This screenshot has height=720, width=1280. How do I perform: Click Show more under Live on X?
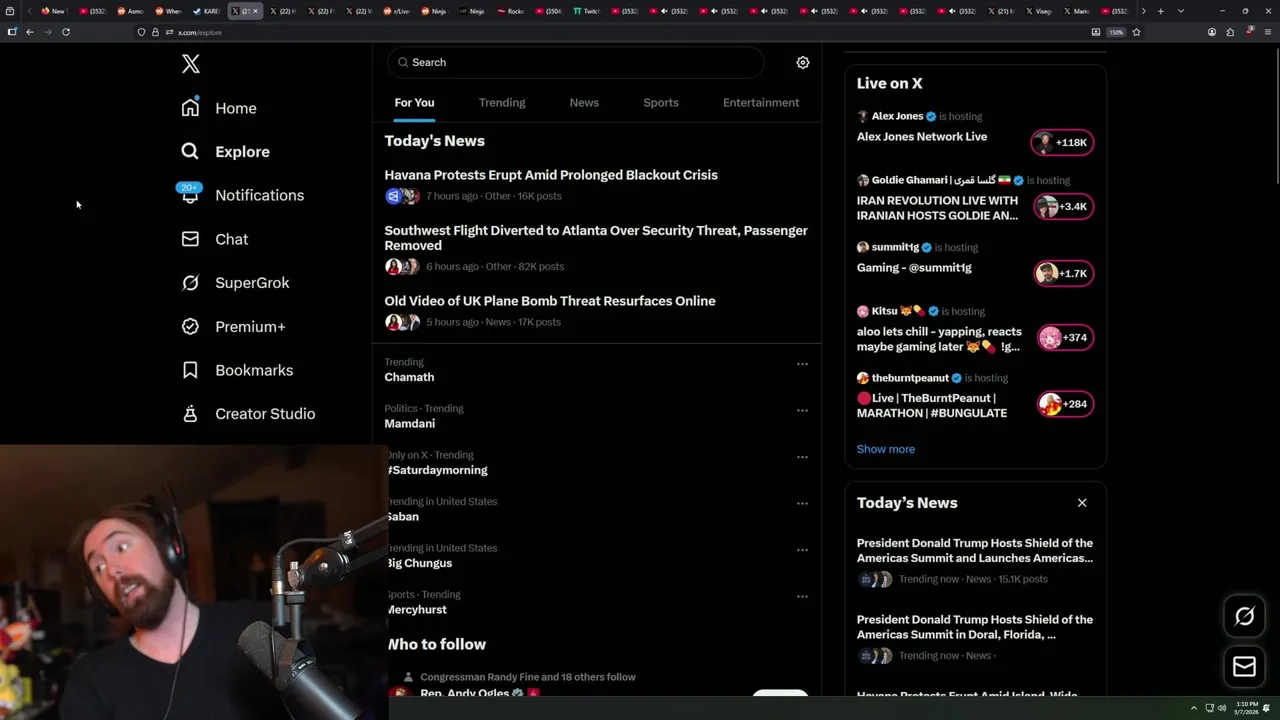tap(886, 449)
